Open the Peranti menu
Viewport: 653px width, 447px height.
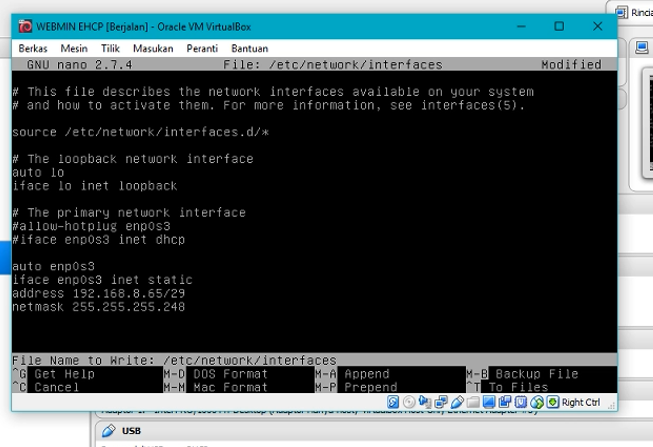[202, 48]
